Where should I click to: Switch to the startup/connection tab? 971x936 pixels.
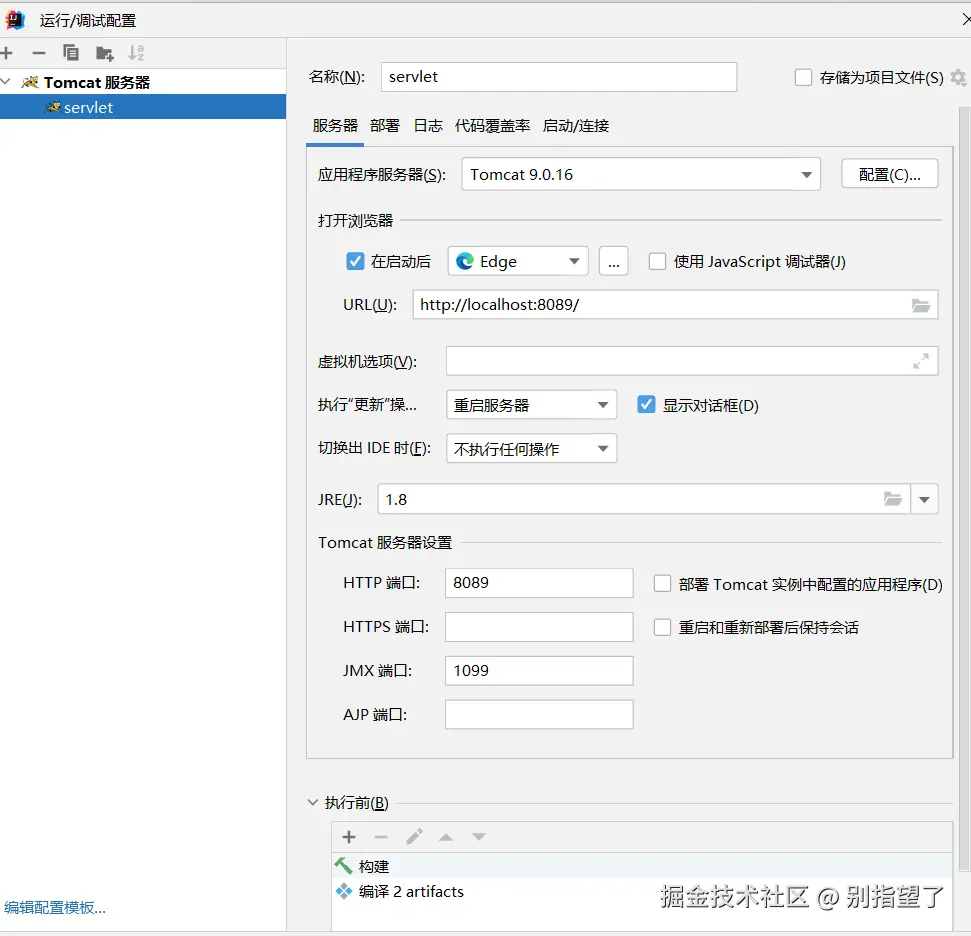point(575,126)
